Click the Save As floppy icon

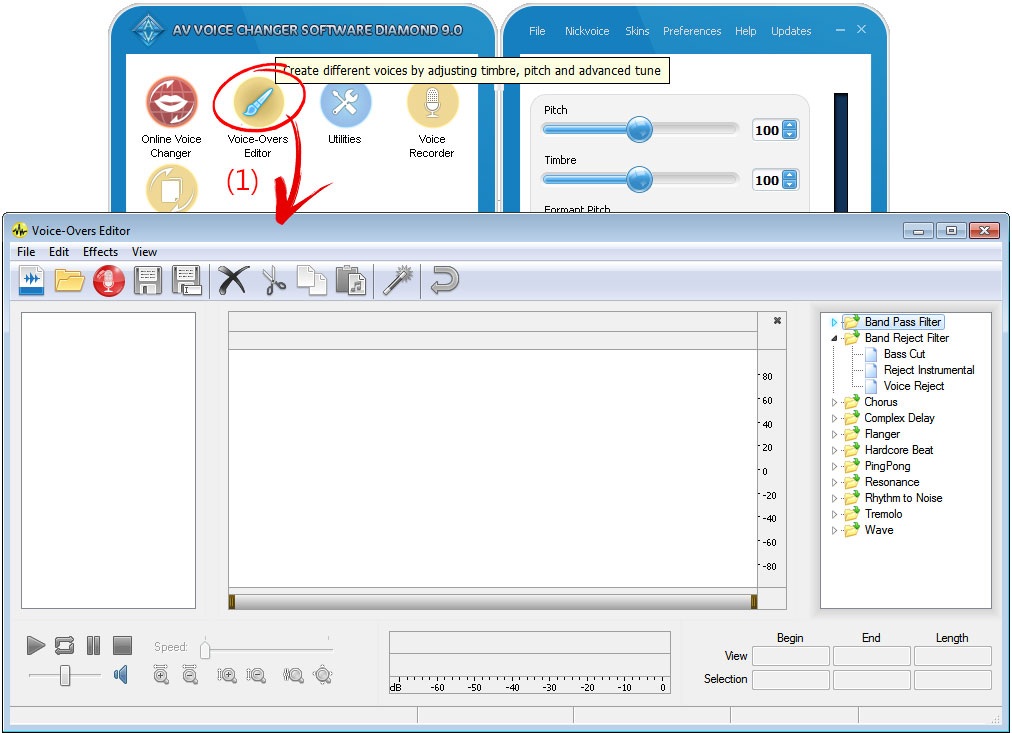click(x=187, y=281)
